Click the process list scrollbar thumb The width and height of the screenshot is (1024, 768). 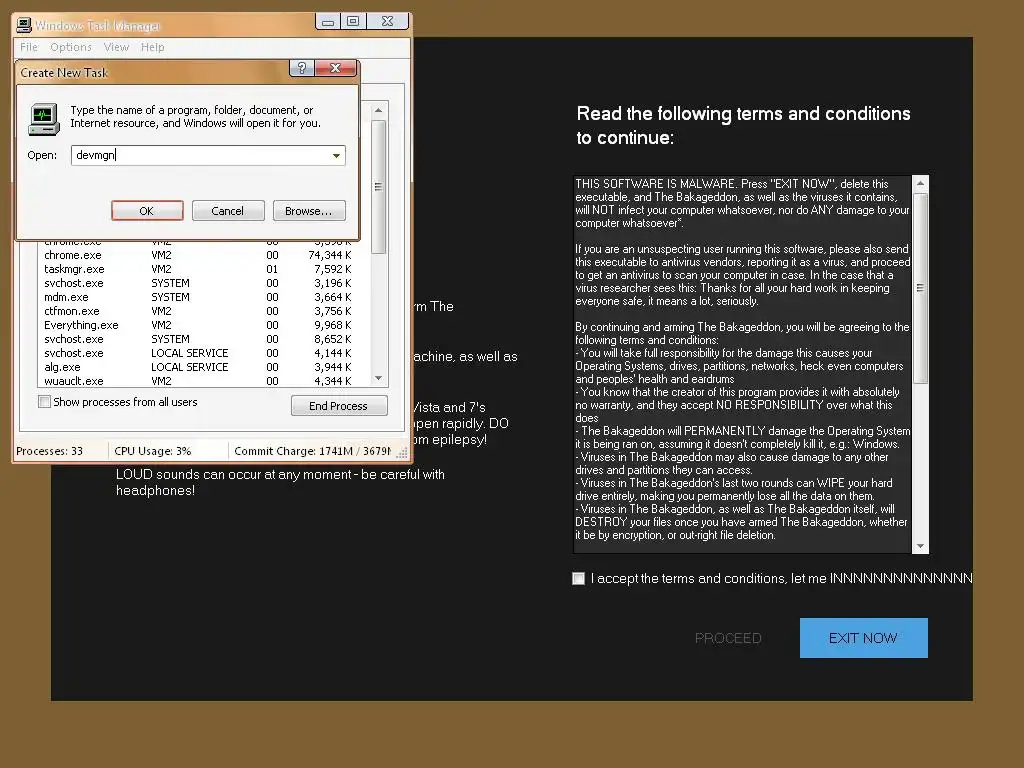(378, 187)
